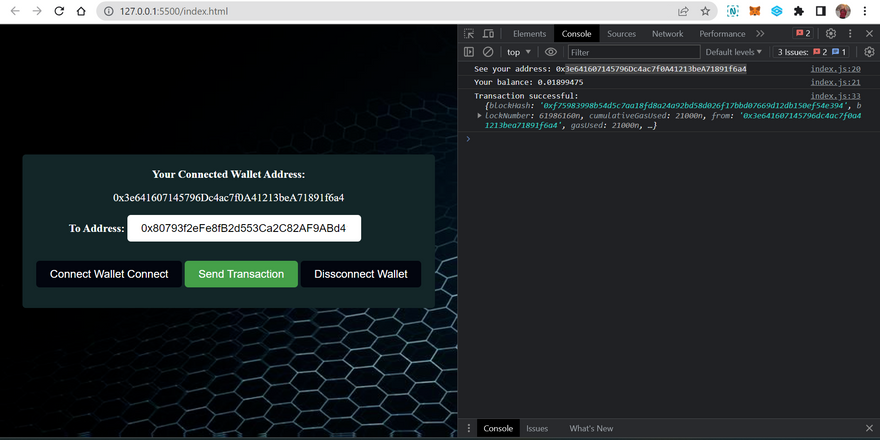880x440 pixels.
Task: Reload the page
Action: tap(59, 11)
